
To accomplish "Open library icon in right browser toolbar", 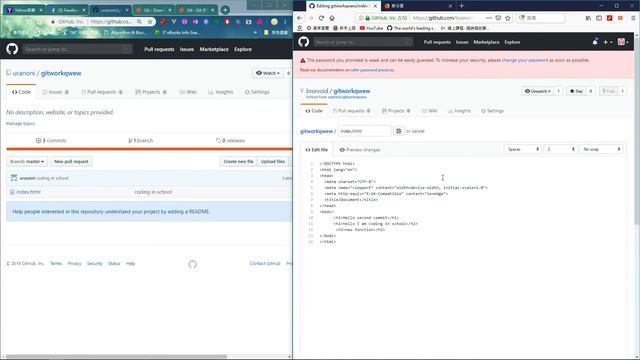I will (588, 18).
